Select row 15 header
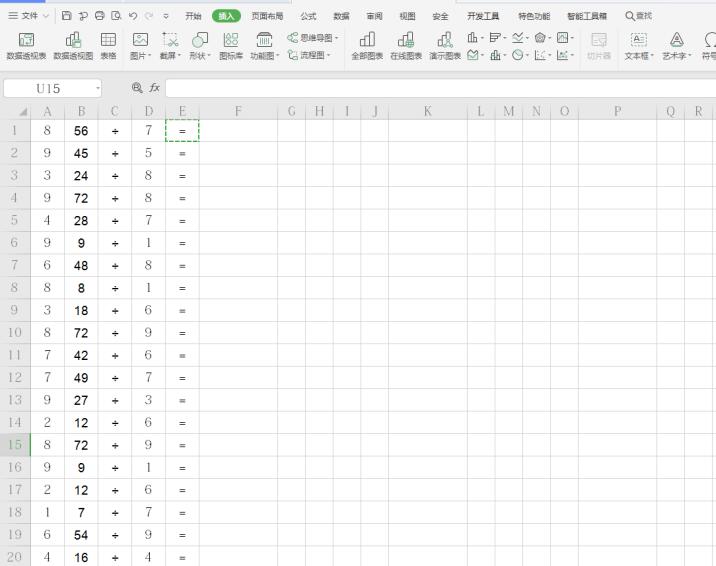Screen dimensions: 716x566 coord(15,445)
